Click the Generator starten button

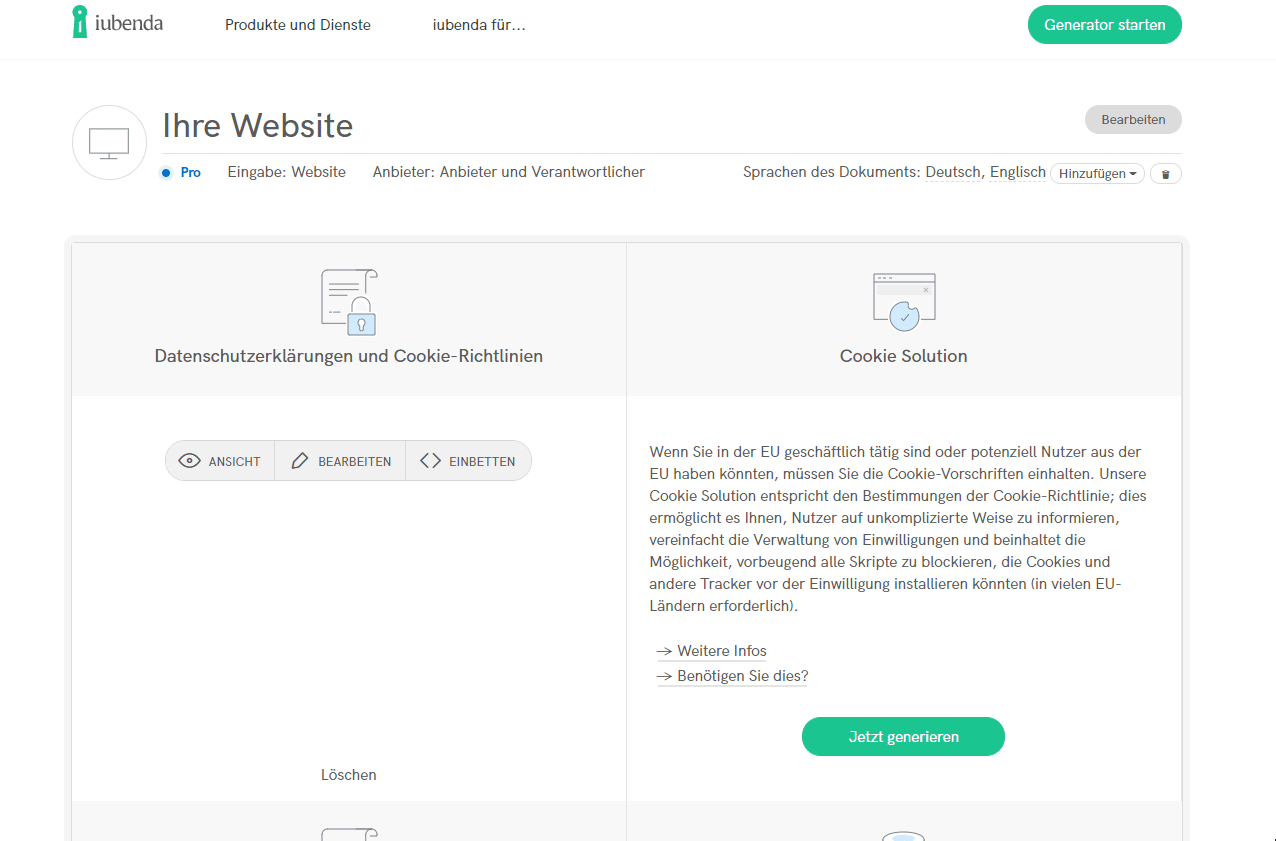pos(1104,24)
